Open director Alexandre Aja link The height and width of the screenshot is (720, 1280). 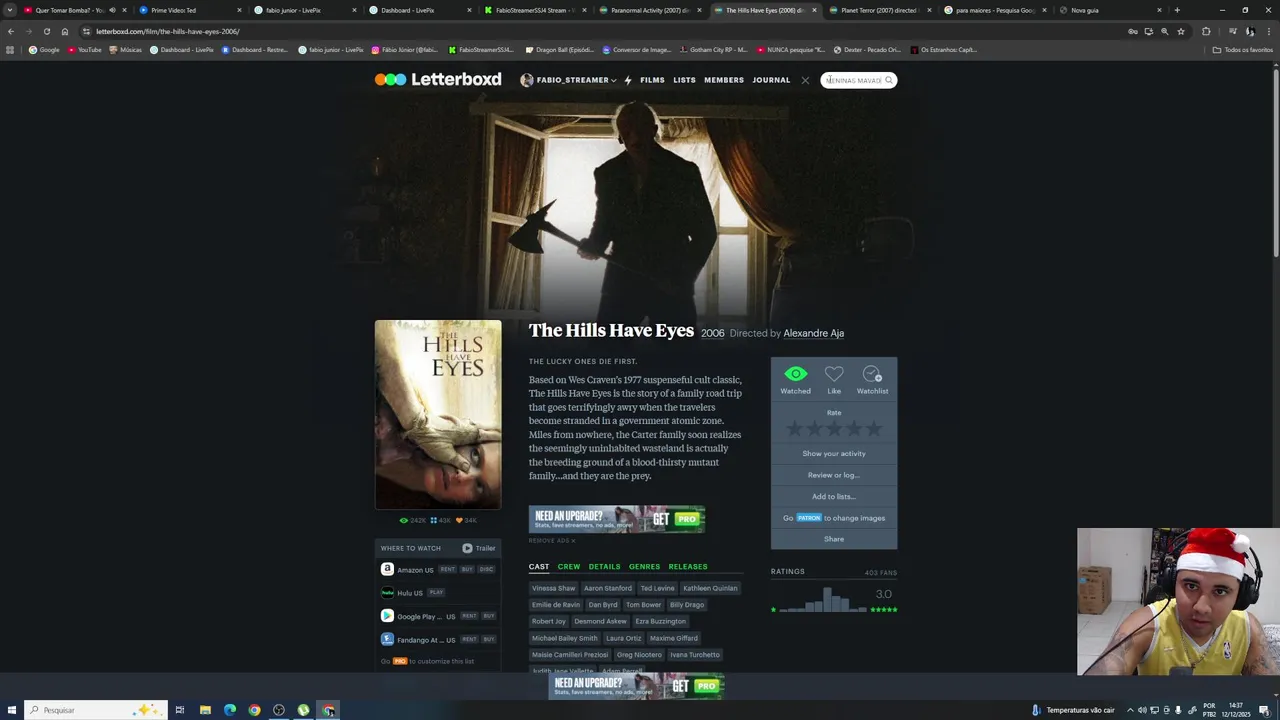[814, 333]
